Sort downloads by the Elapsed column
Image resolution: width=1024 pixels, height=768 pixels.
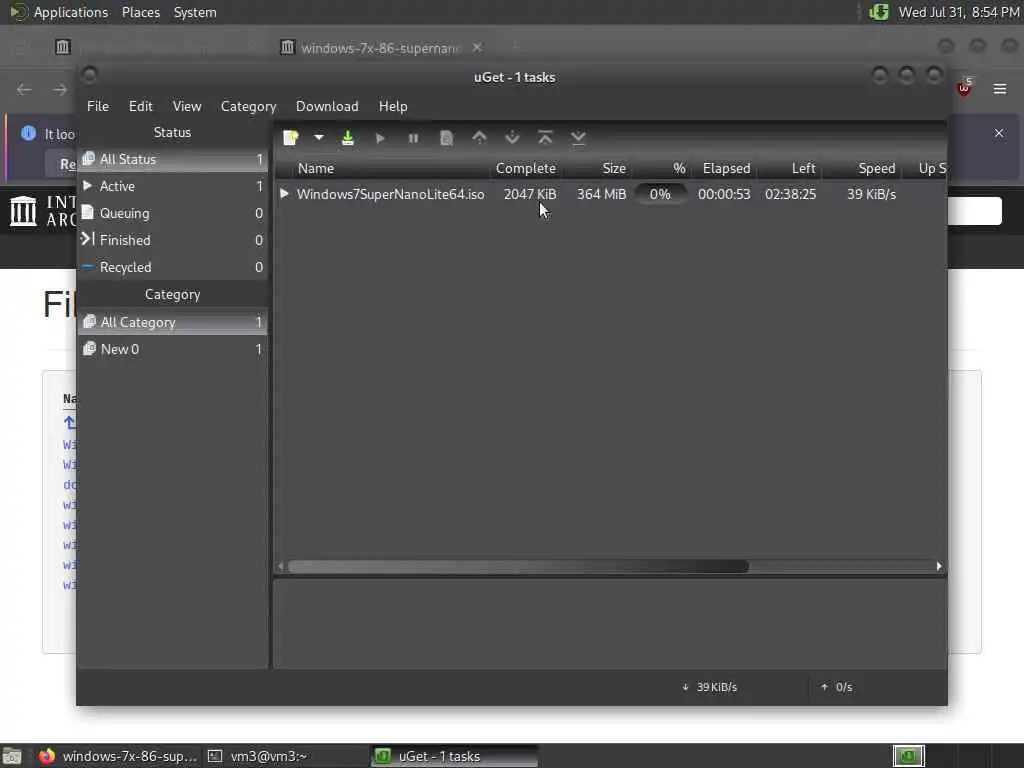coord(726,168)
